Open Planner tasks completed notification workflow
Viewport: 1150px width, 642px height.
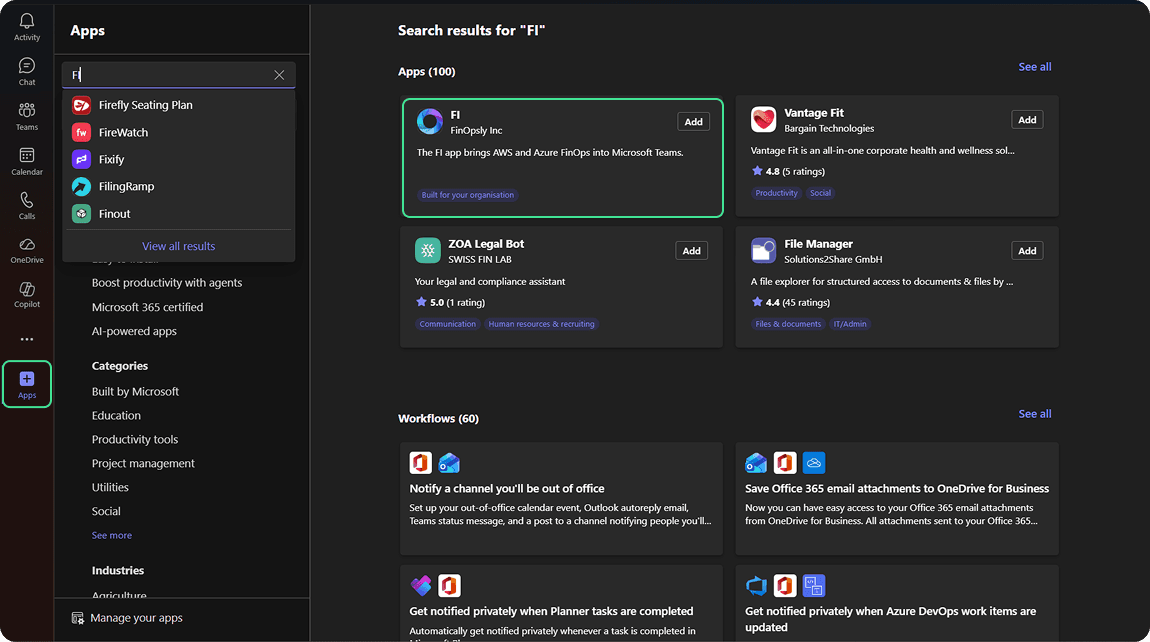pyautogui.click(x=561, y=603)
